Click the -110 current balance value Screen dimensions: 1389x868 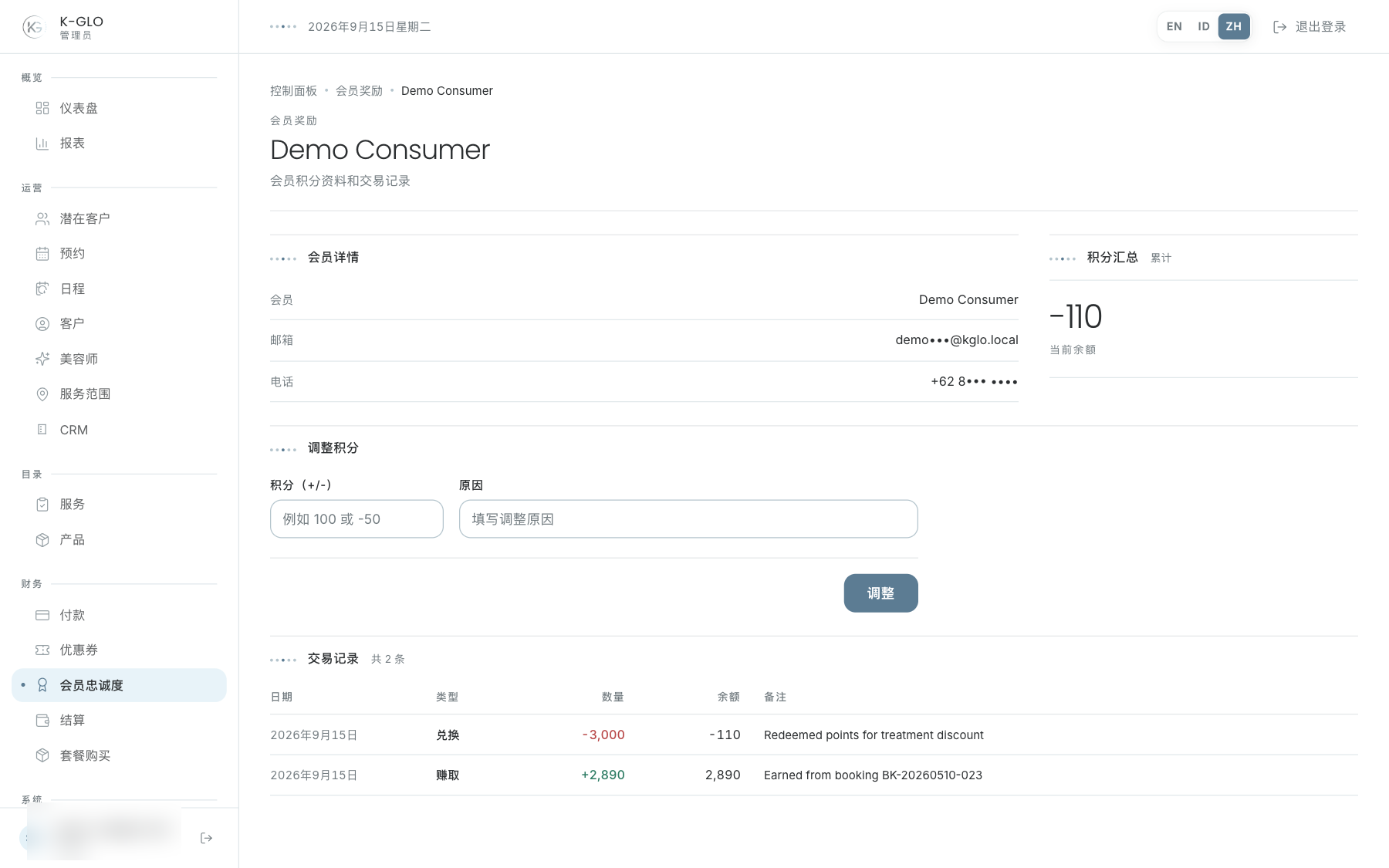tap(1076, 316)
